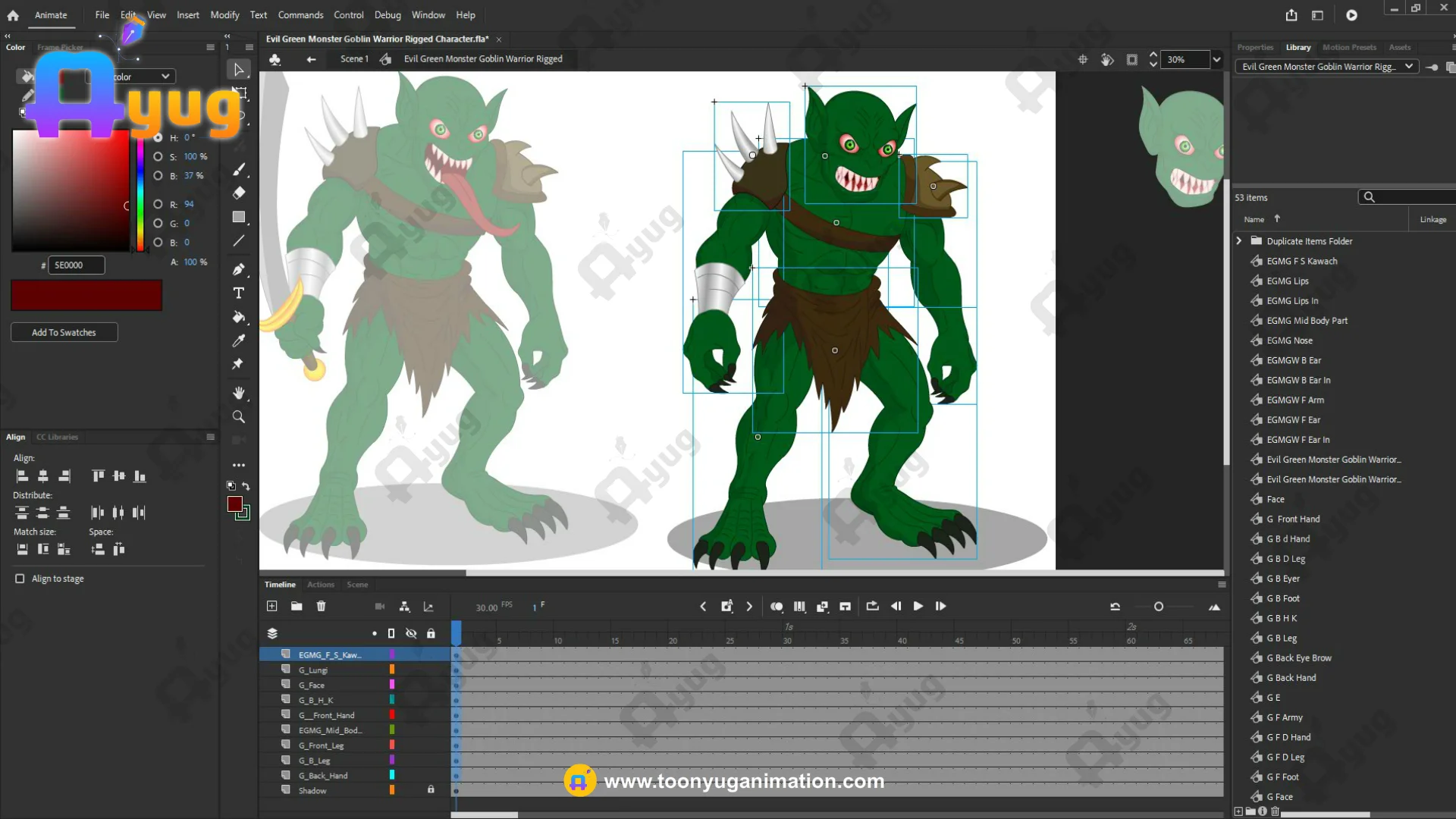Image resolution: width=1456 pixels, height=819 pixels.
Task: Select the Zoom magnifier tool
Action: pyautogui.click(x=239, y=417)
